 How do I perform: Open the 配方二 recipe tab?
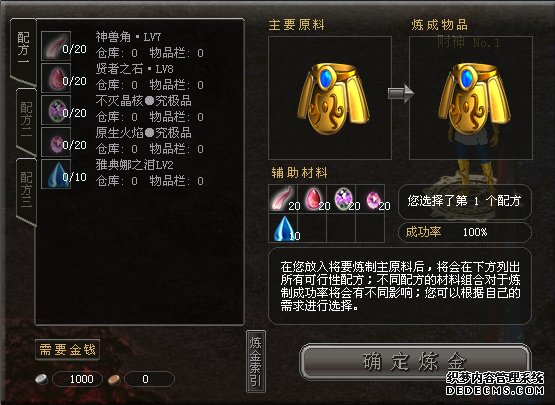click(26, 120)
